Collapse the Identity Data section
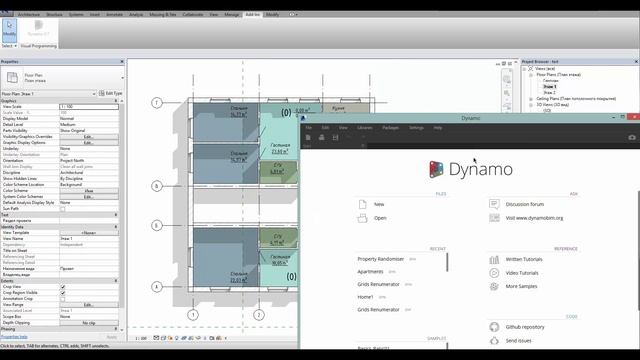Screen dimensions: 640x360 pyautogui.click(x=116, y=227)
